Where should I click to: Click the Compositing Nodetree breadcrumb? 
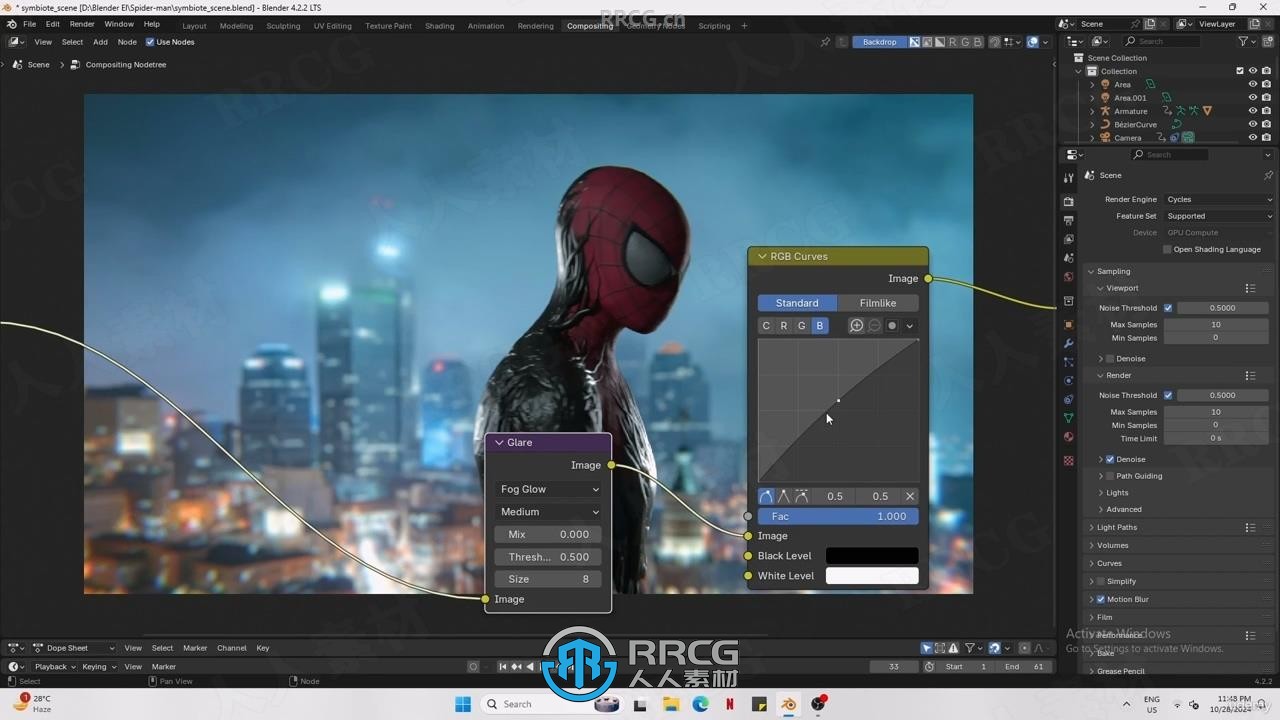[x=125, y=64]
